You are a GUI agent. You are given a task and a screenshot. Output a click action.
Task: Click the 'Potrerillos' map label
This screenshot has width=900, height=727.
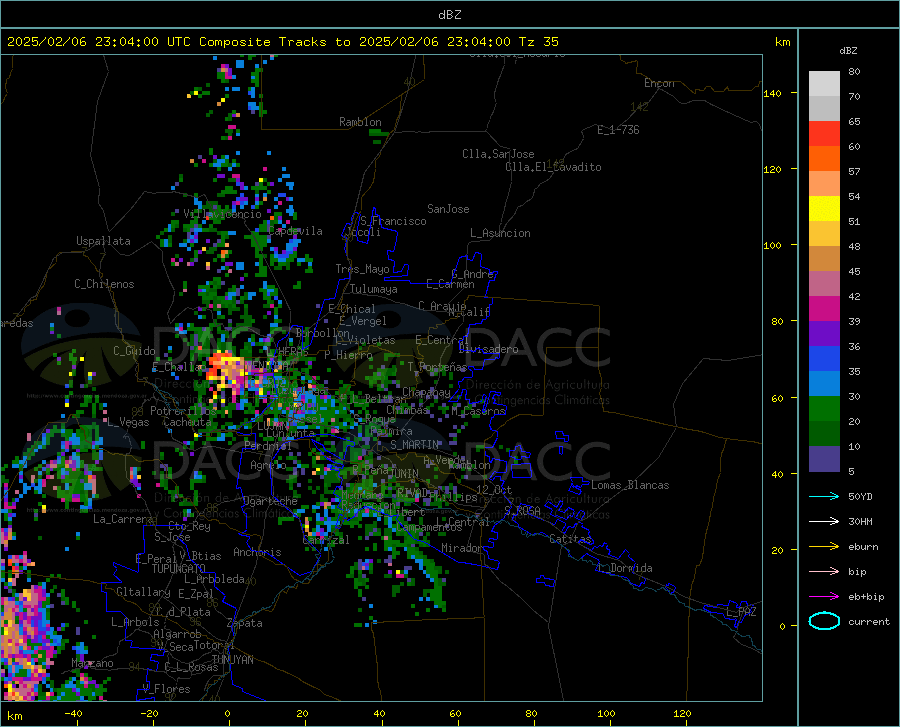click(x=183, y=411)
